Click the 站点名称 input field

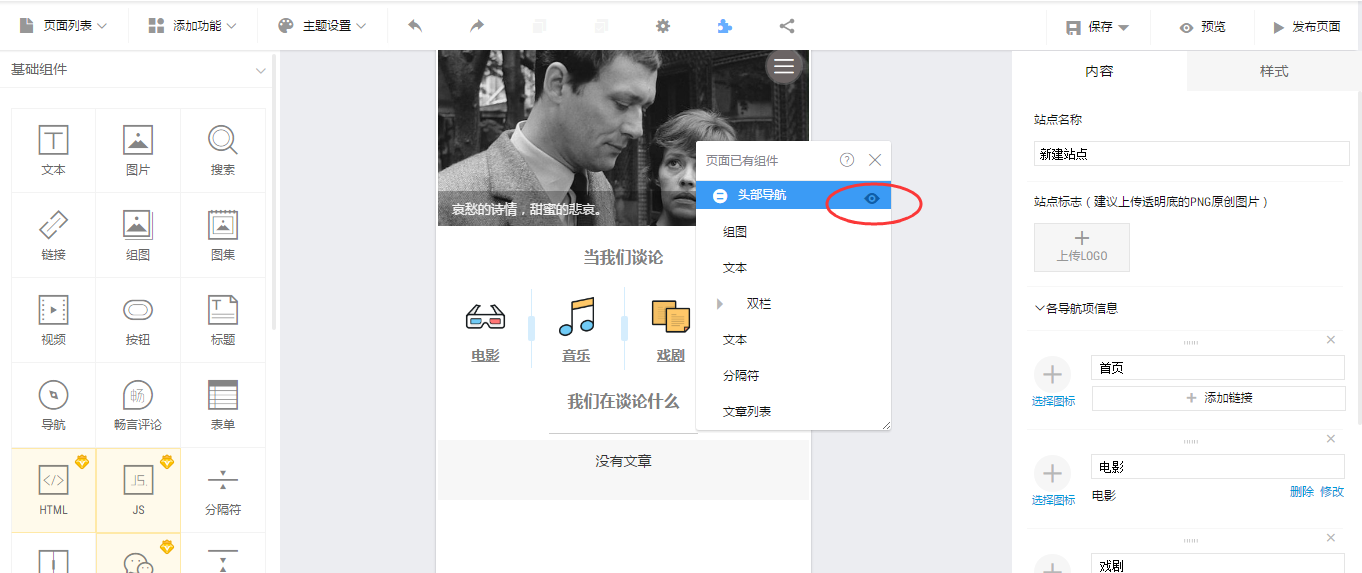(1191, 154)
